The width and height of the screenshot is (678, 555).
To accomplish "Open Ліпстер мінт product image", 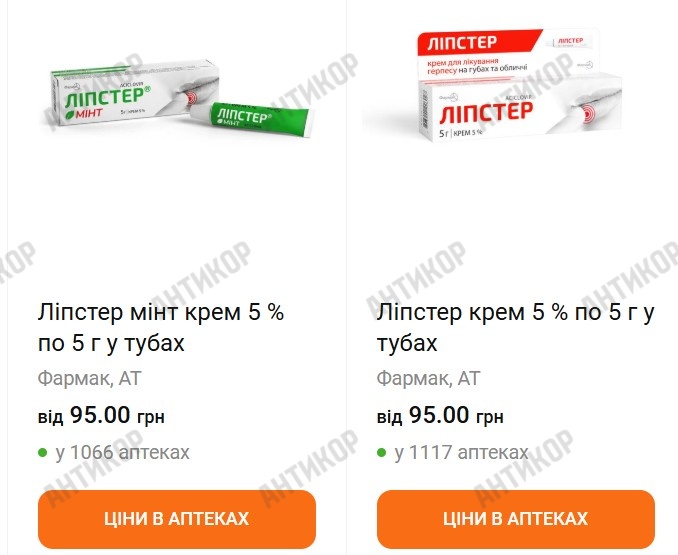I will click(x=180, y=98).
